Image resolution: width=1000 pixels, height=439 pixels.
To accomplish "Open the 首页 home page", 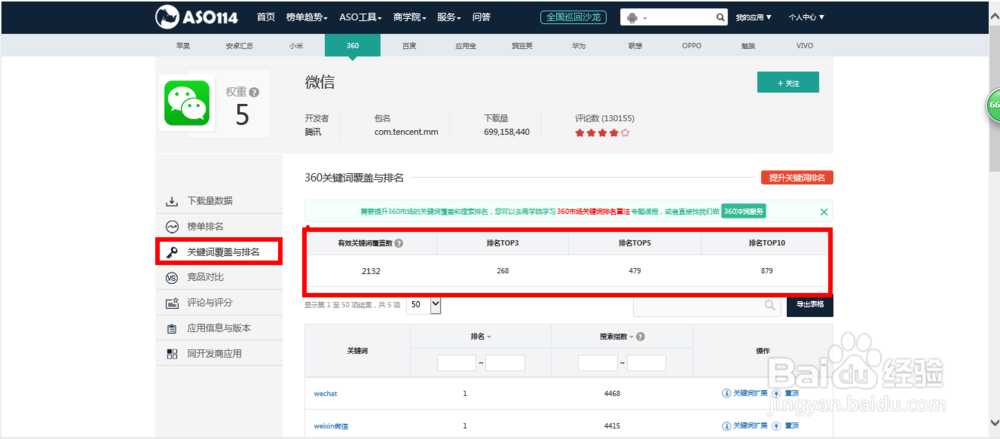I will pyautogui.click(x=266, y=17).
